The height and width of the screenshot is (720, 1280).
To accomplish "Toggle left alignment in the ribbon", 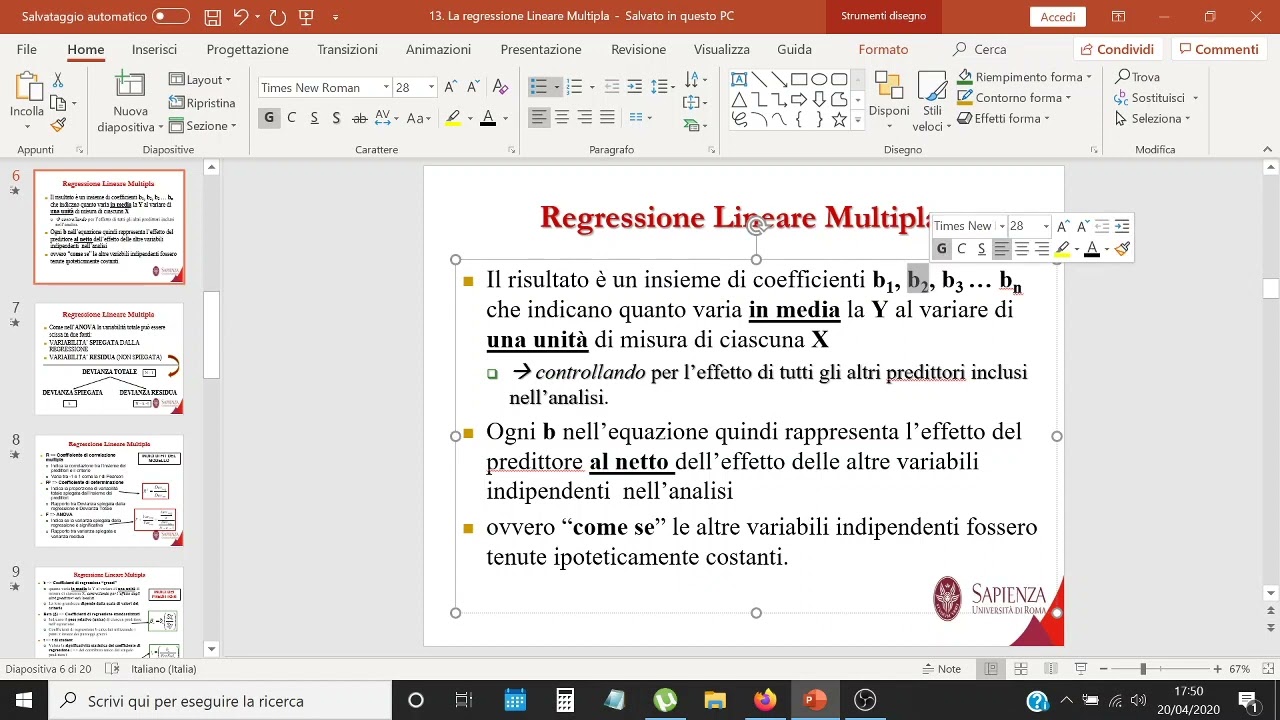I will 539,118.
